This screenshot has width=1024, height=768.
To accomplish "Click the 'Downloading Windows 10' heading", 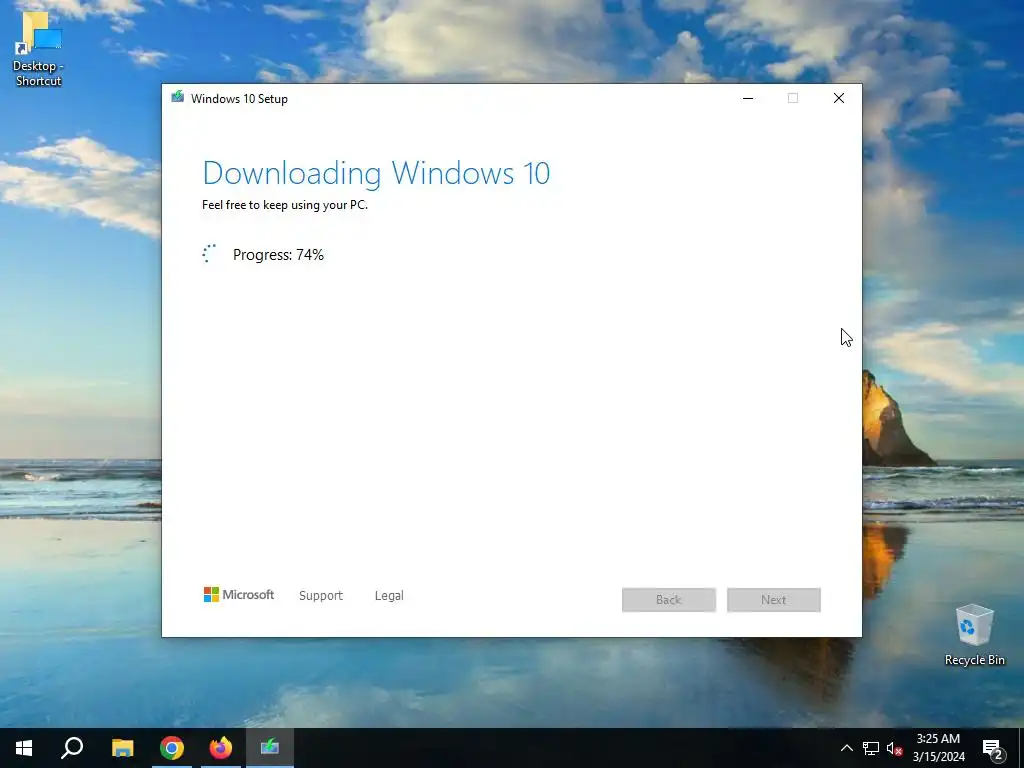I will [376, 173].
